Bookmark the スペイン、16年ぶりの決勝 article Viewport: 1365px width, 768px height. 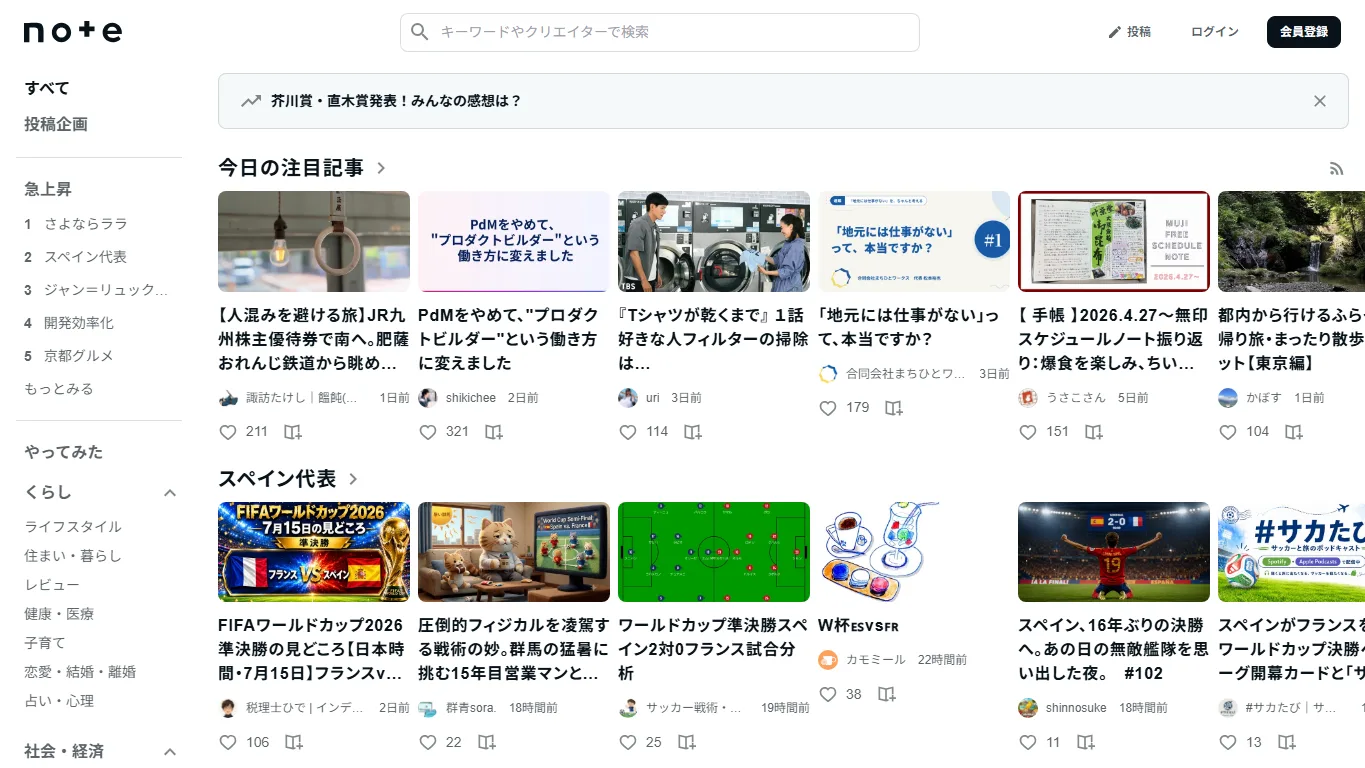(1086, 742)
